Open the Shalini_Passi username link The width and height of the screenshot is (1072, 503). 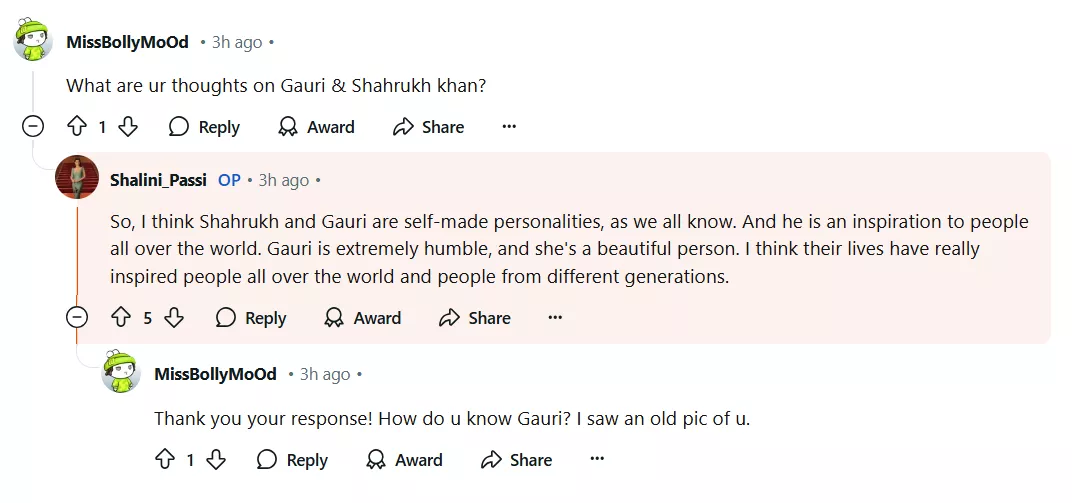[158, 180]
